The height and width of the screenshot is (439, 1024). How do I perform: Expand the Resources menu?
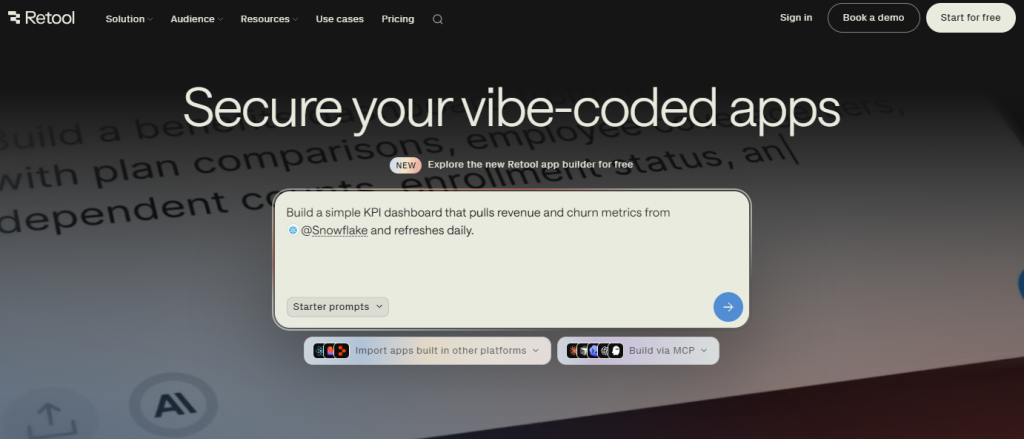(x=269, y=19)
